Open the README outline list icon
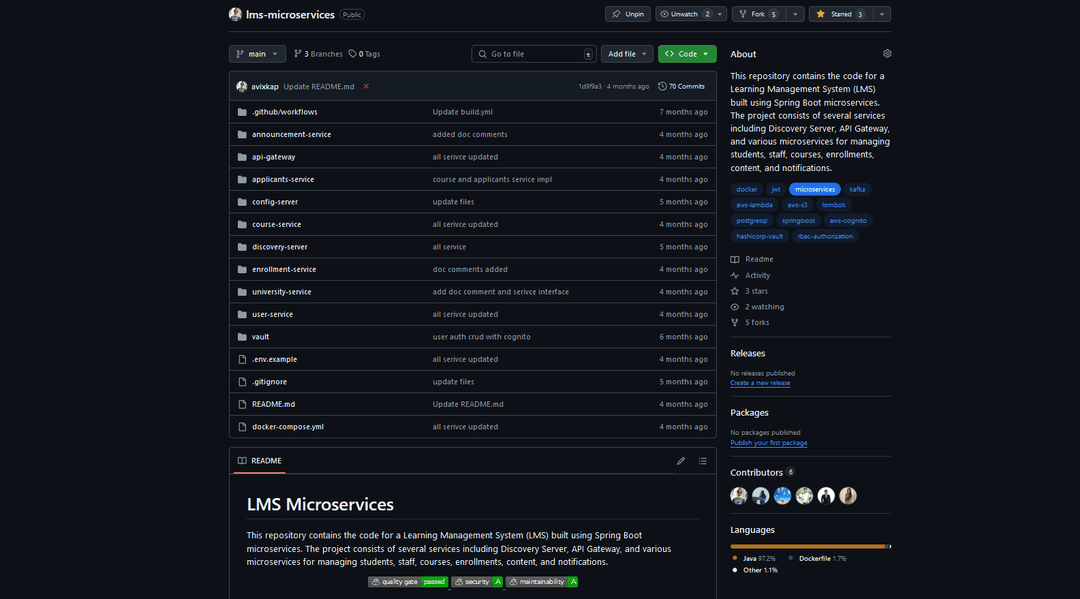 701,460
